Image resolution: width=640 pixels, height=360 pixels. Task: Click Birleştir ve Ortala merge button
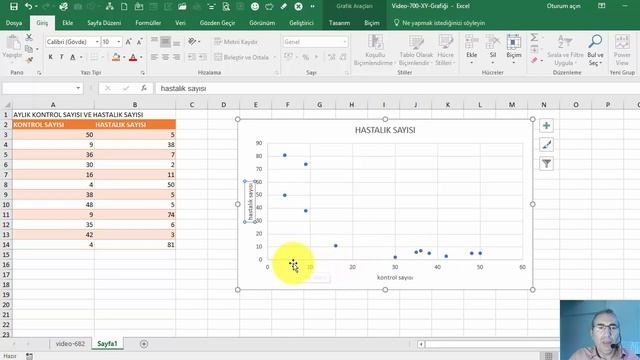[x=242, y=57]
